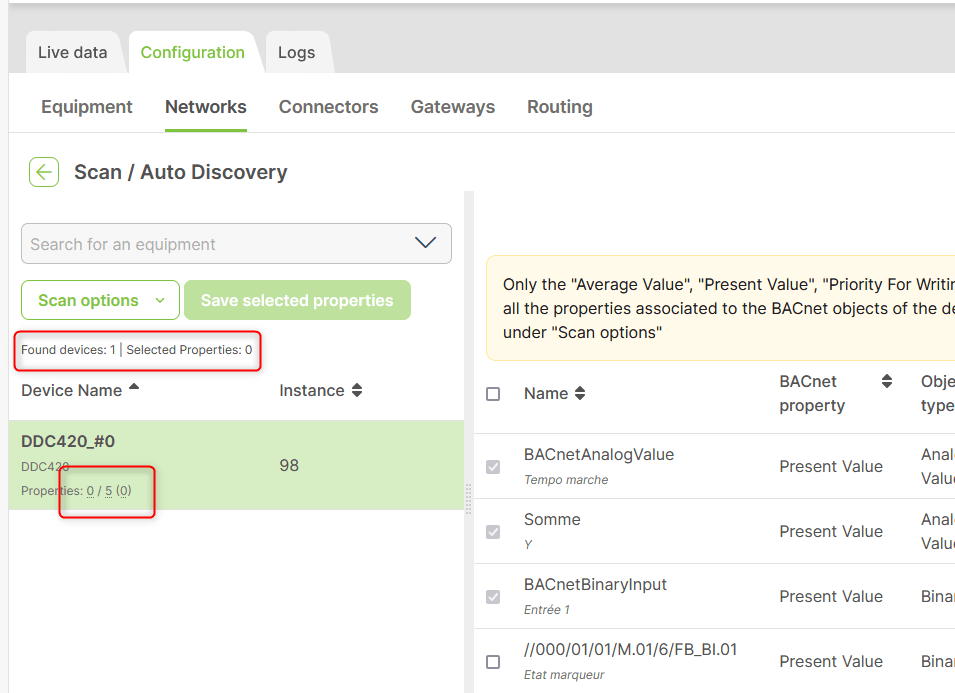Sort by Device Name column arrow
The height and width of the screenshot is (693, 955).
tap(134, 389)
